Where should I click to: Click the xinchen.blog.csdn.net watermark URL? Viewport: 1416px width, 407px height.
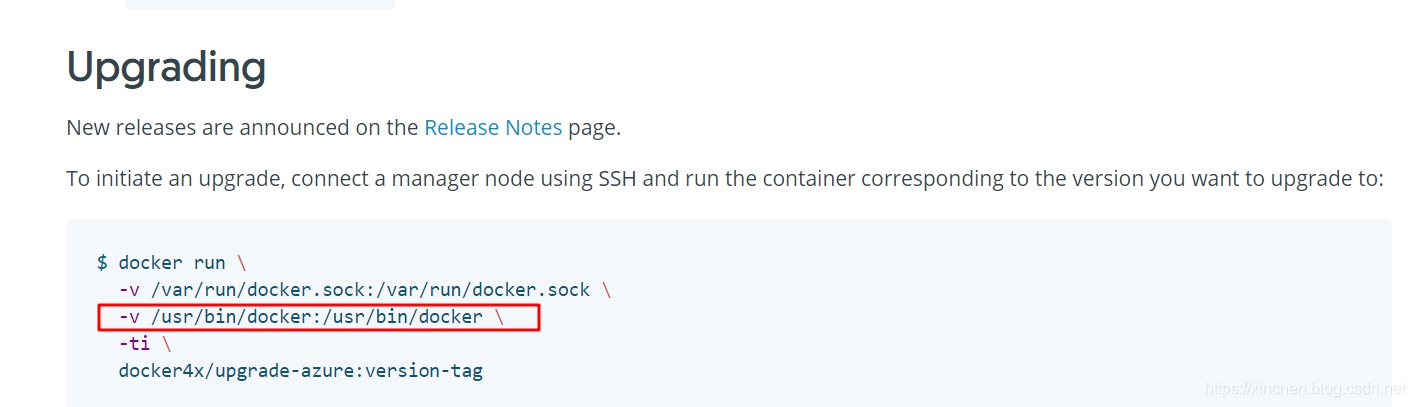[1305, 386]
